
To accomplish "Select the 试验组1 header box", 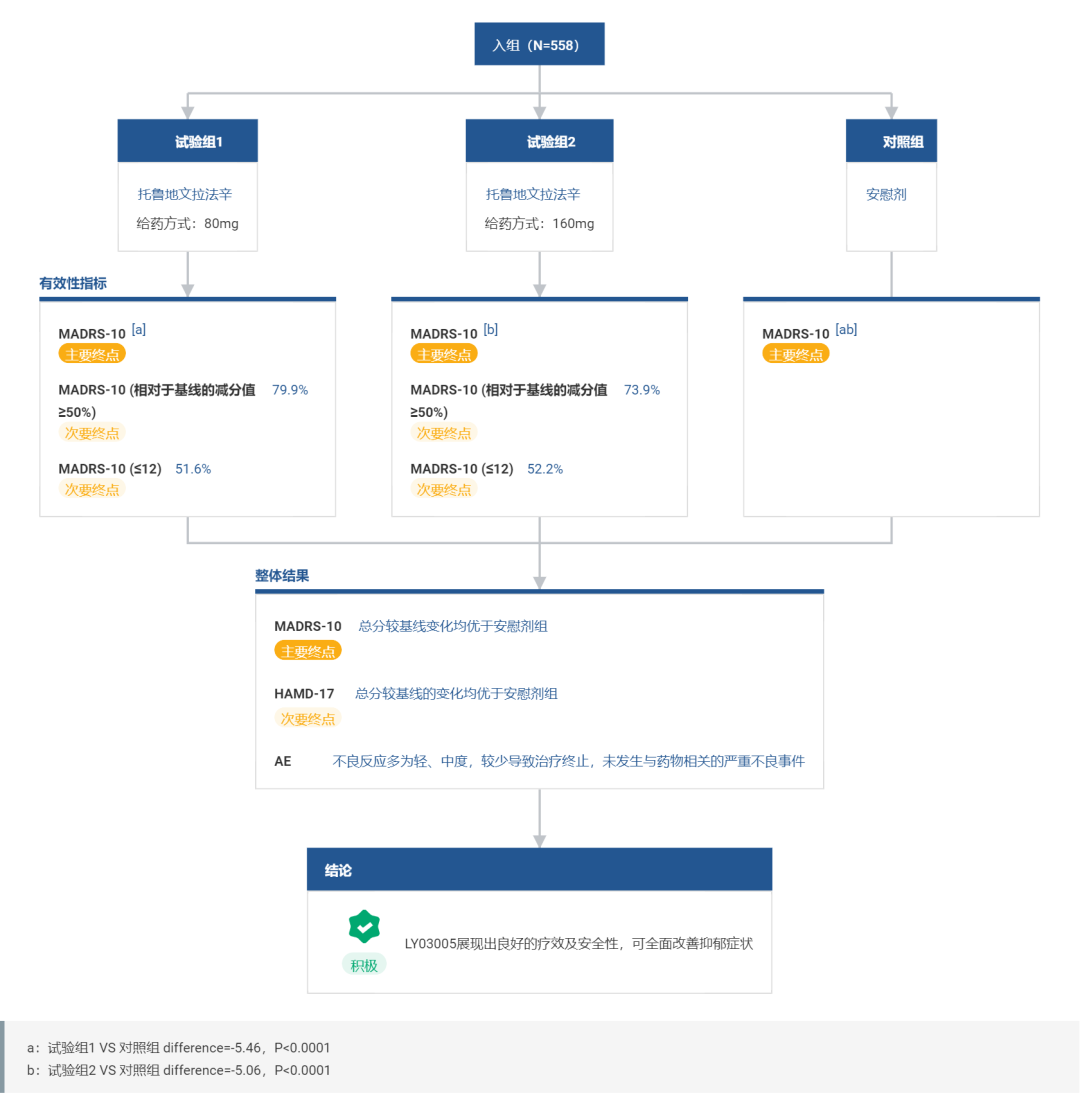I will click(187, 141).
